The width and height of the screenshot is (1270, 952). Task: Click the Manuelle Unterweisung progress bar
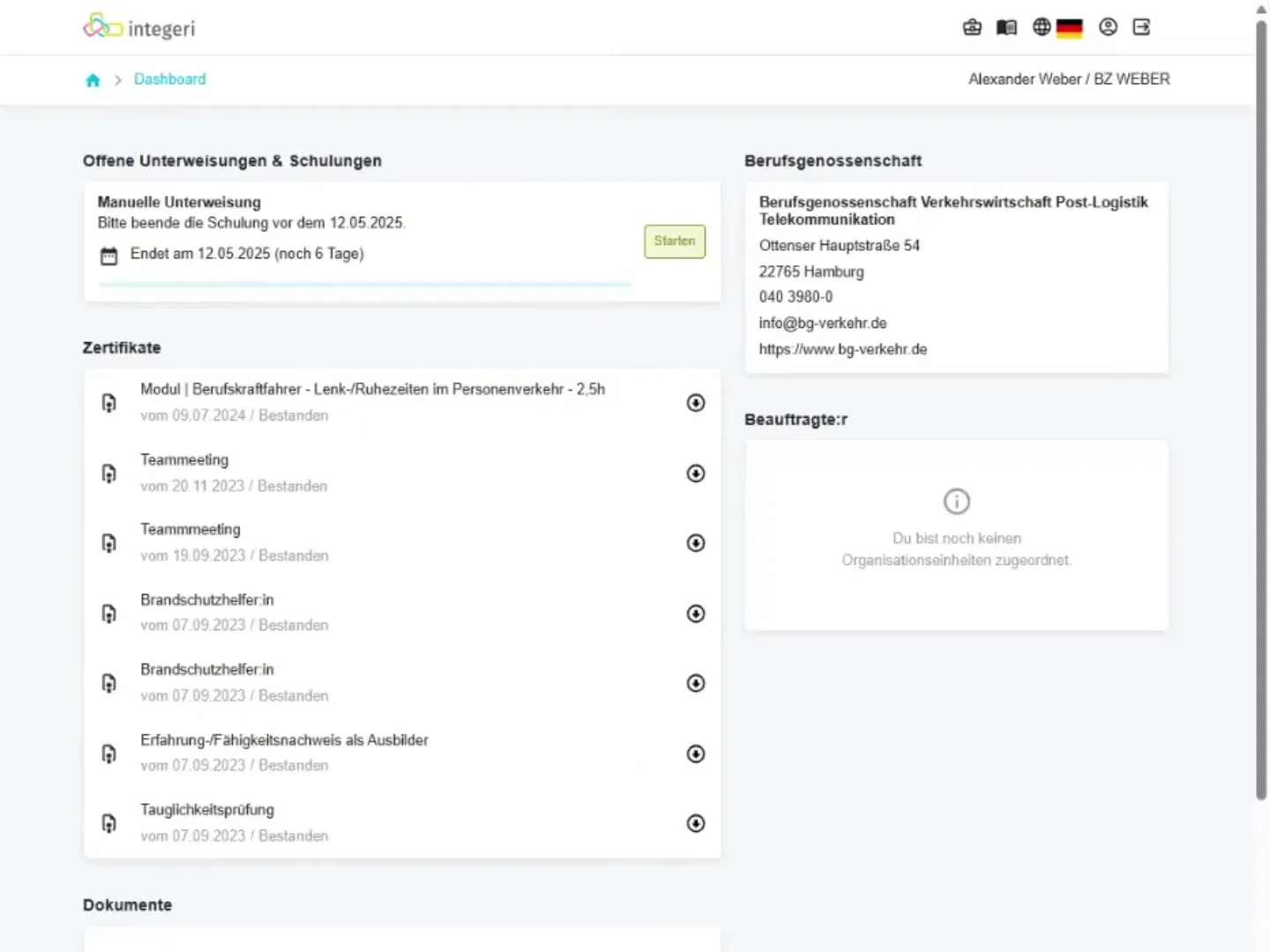[x=365, y=285]
